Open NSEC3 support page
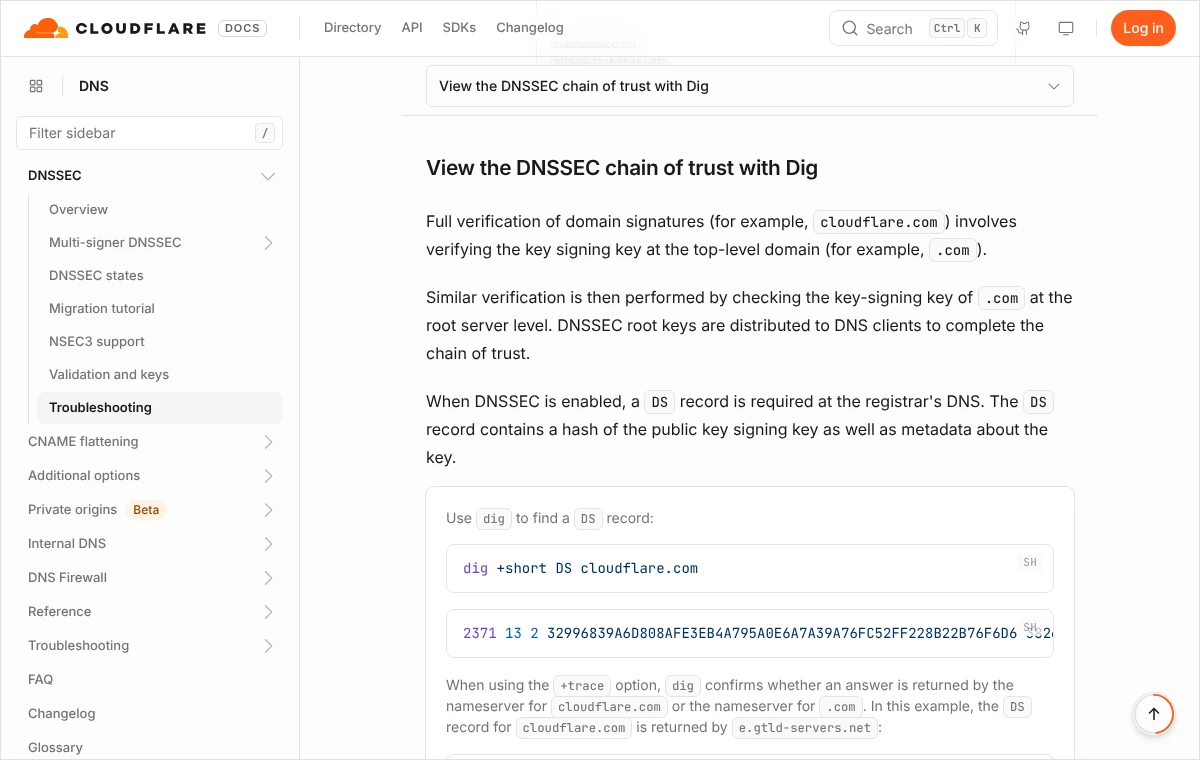This screenshot has height=760, width=1200. 97,341
